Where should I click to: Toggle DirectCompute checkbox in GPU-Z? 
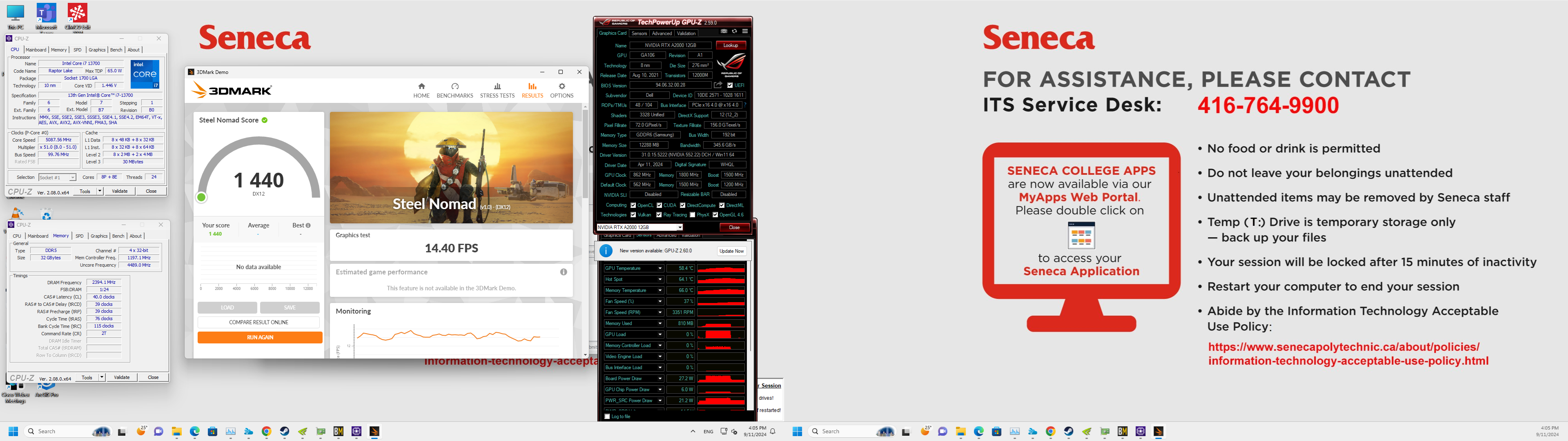tap(682, 205)
